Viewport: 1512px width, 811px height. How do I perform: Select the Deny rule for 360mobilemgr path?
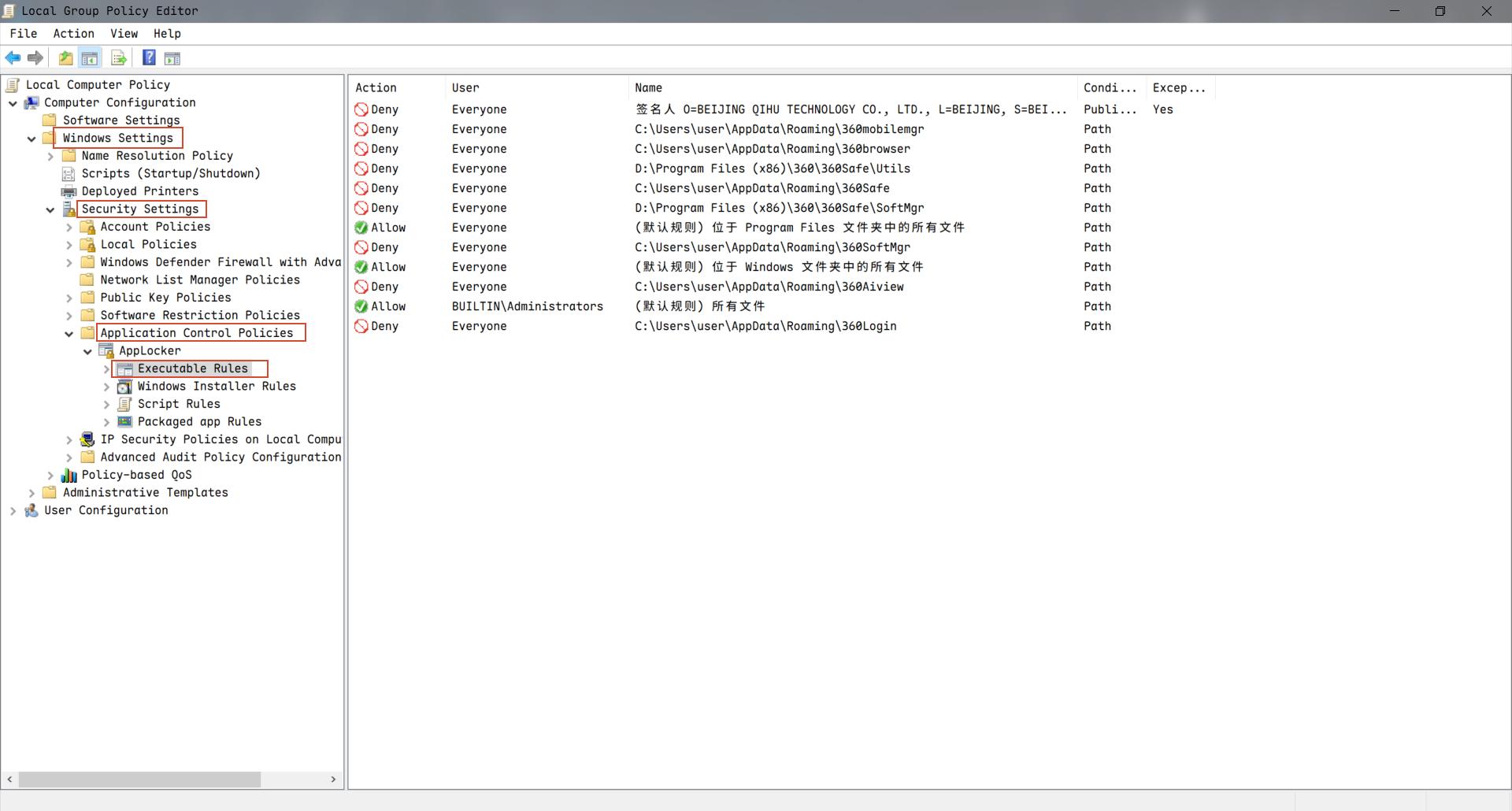783,129
